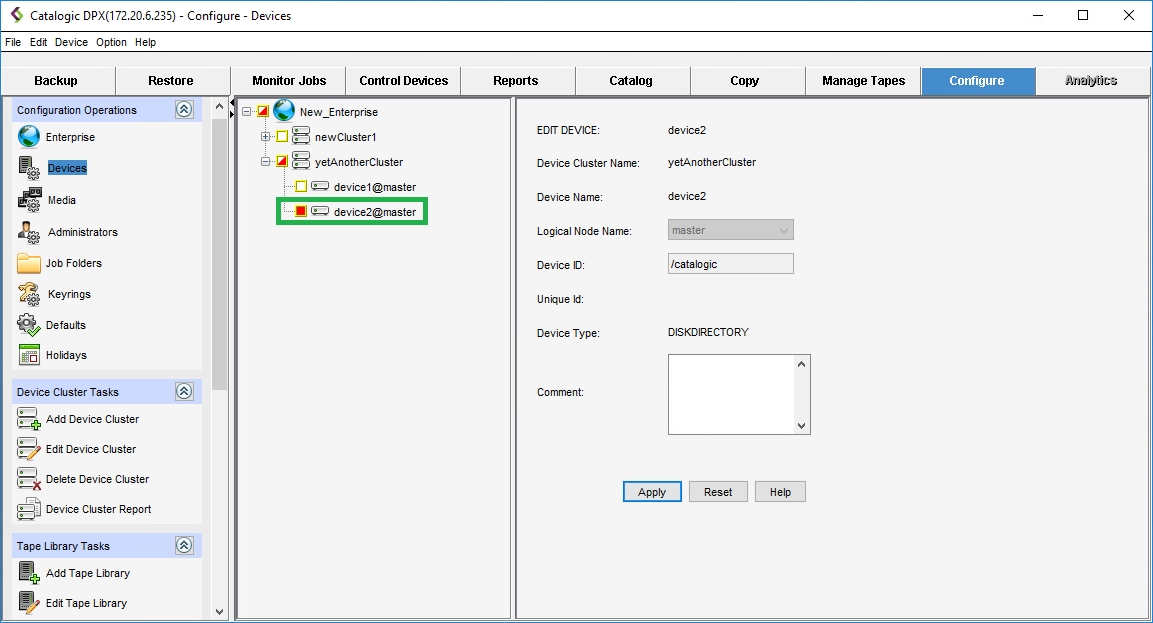
Task: Collapse the Configuration Operations panel
Action: coord(184,110)
